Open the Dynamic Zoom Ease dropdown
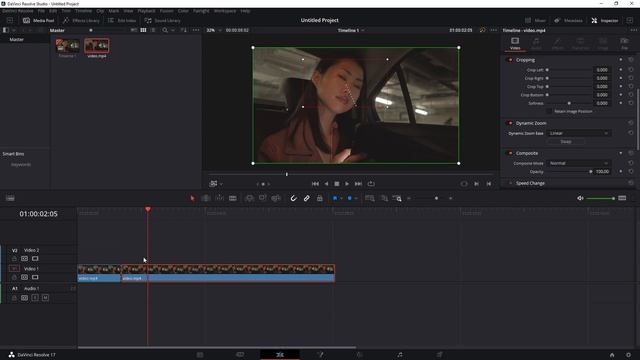Viewport: 640px width, 360px height. pos(578,133)
